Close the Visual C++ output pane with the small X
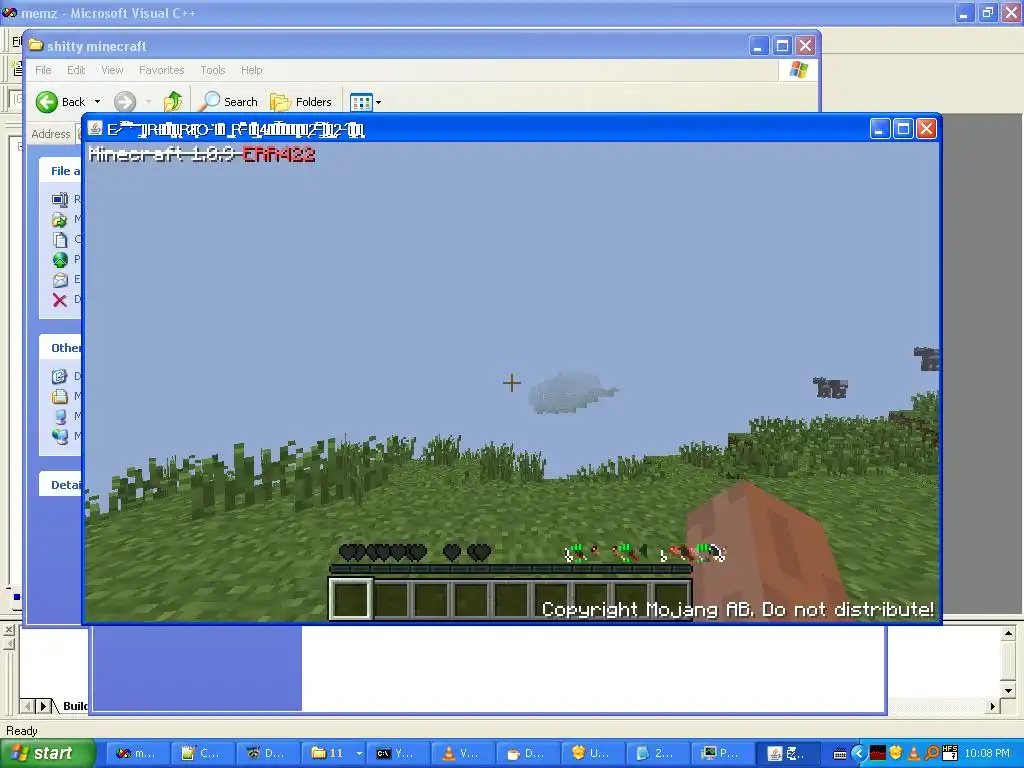 (9, 630)
